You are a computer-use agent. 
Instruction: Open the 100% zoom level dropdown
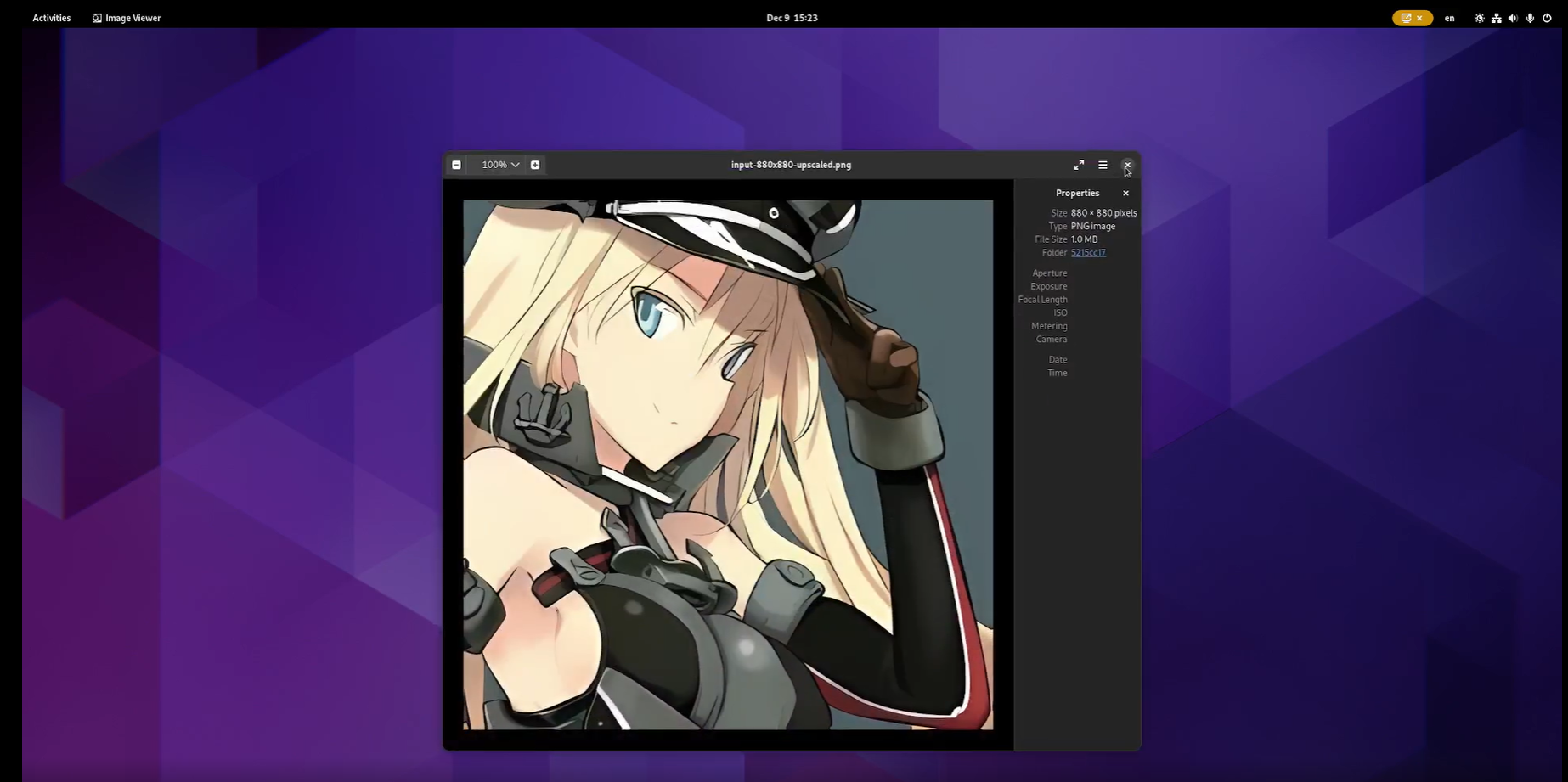click(500, 165)
